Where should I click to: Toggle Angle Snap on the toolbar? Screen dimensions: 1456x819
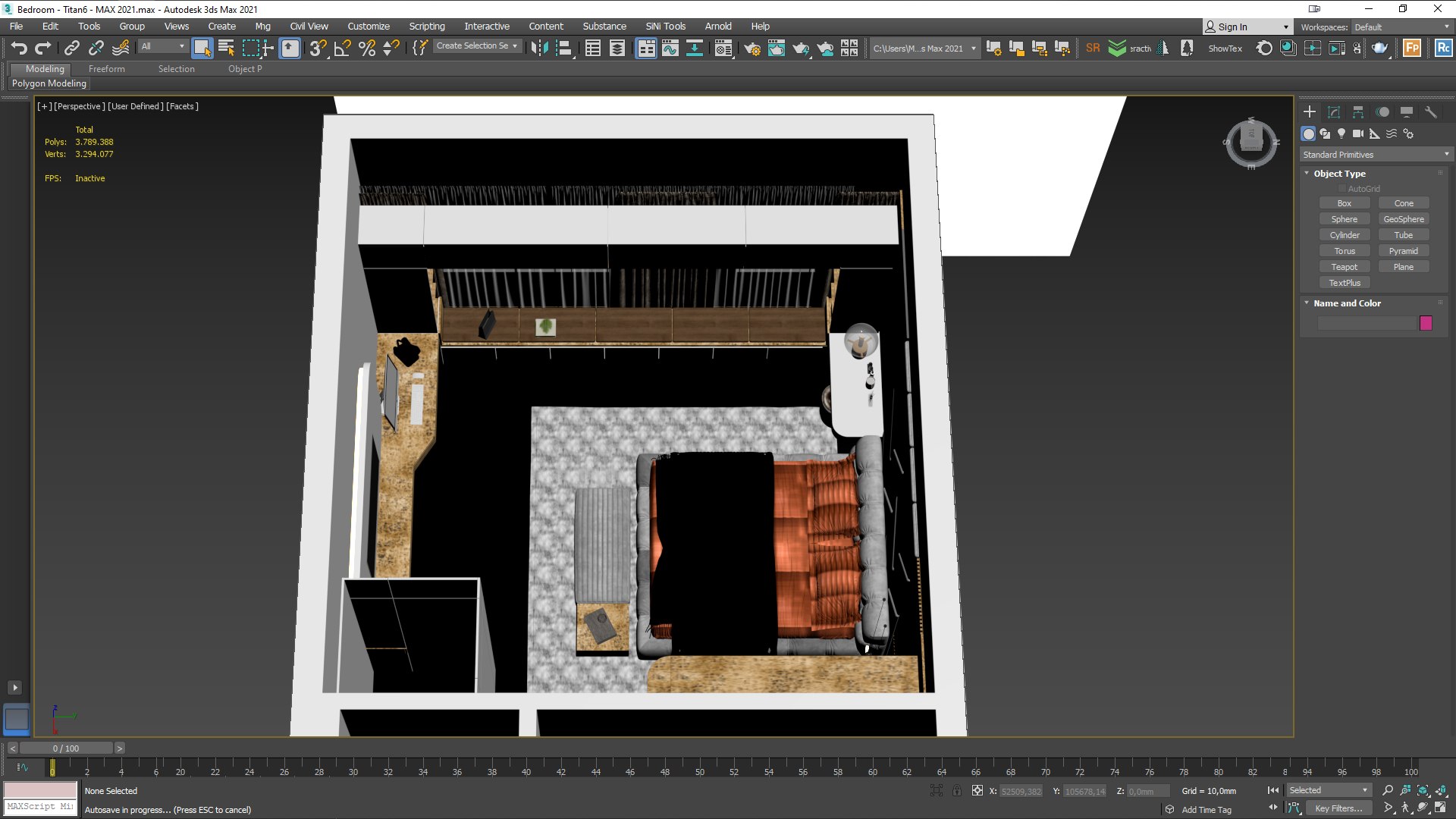343,49
